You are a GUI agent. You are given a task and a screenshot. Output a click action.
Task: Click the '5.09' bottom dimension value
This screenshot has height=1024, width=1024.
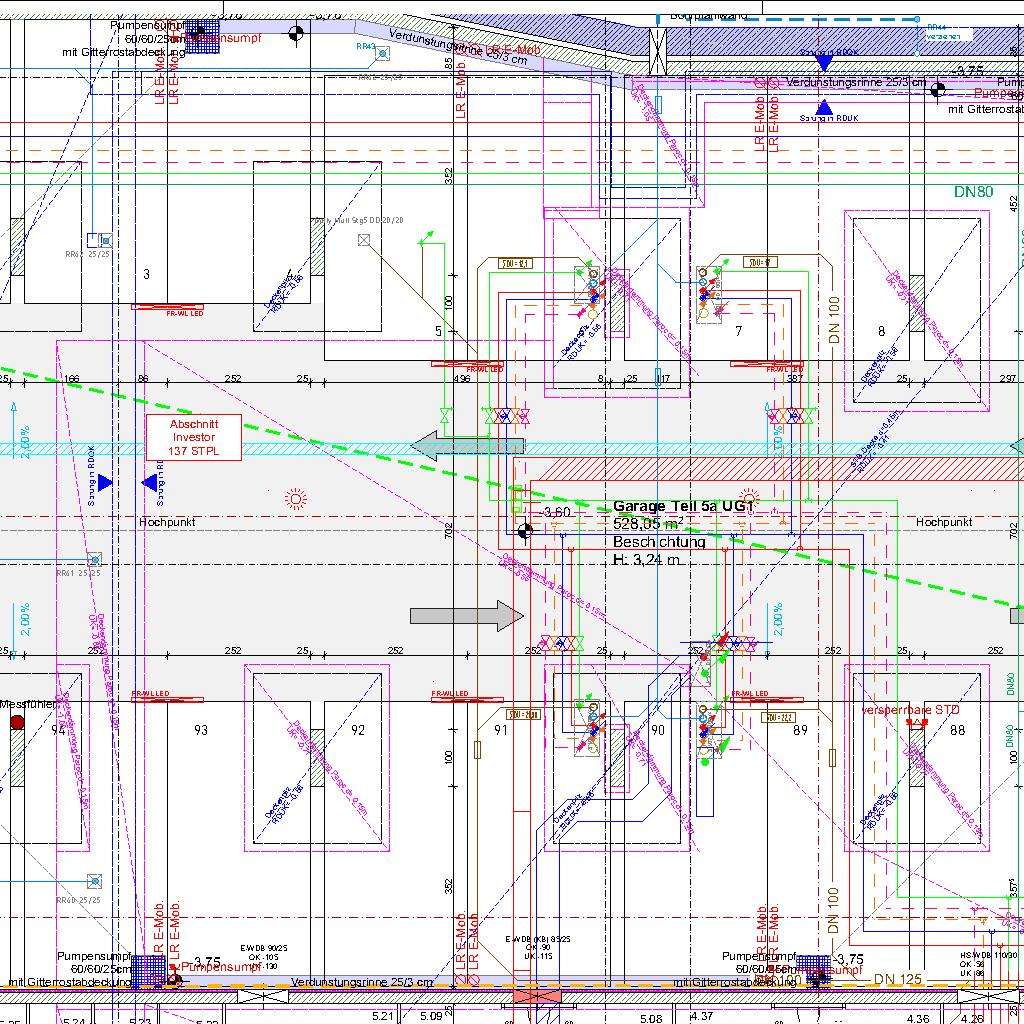click(x=431, y=1016)
